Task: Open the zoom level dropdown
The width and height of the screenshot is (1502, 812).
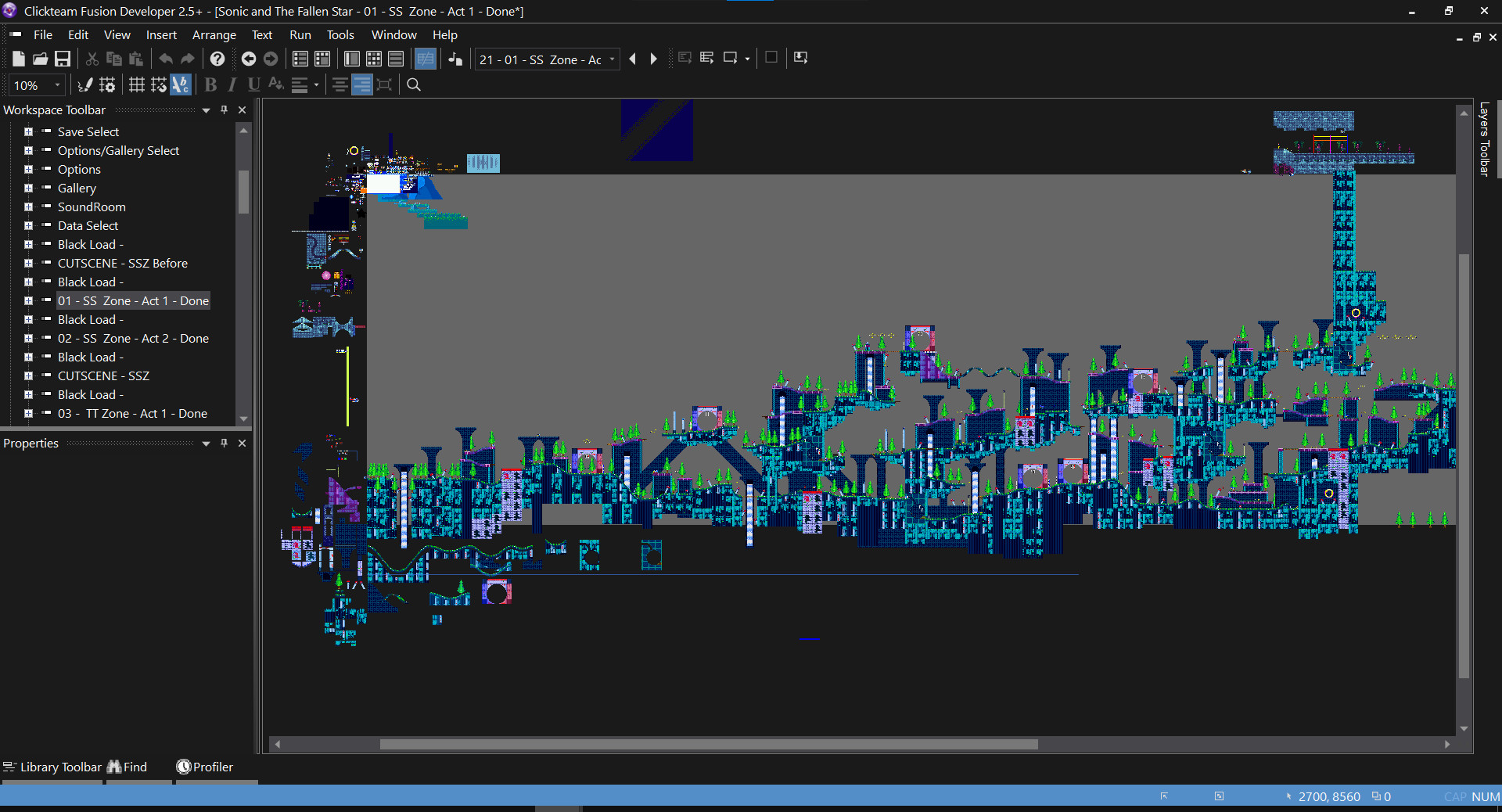Action: click(x=56, y=85)
